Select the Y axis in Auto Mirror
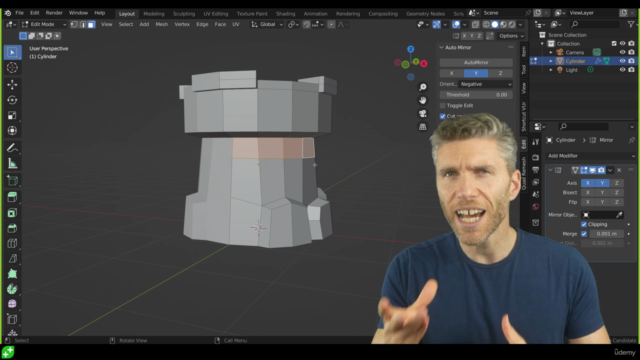Image resolution: width=640 pixels, height=360 pixels. (476, 73)
